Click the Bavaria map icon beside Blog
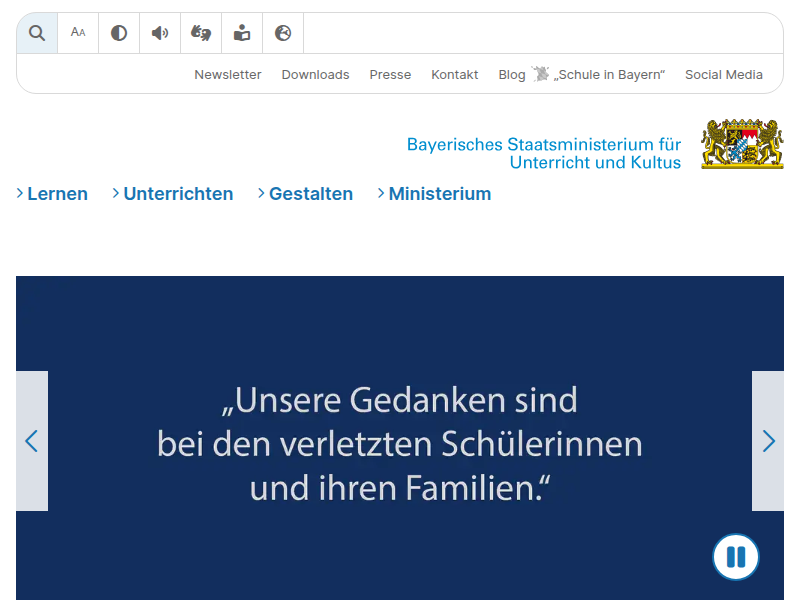800x600 pixels. pyautogui.click(x=540, y=74)
